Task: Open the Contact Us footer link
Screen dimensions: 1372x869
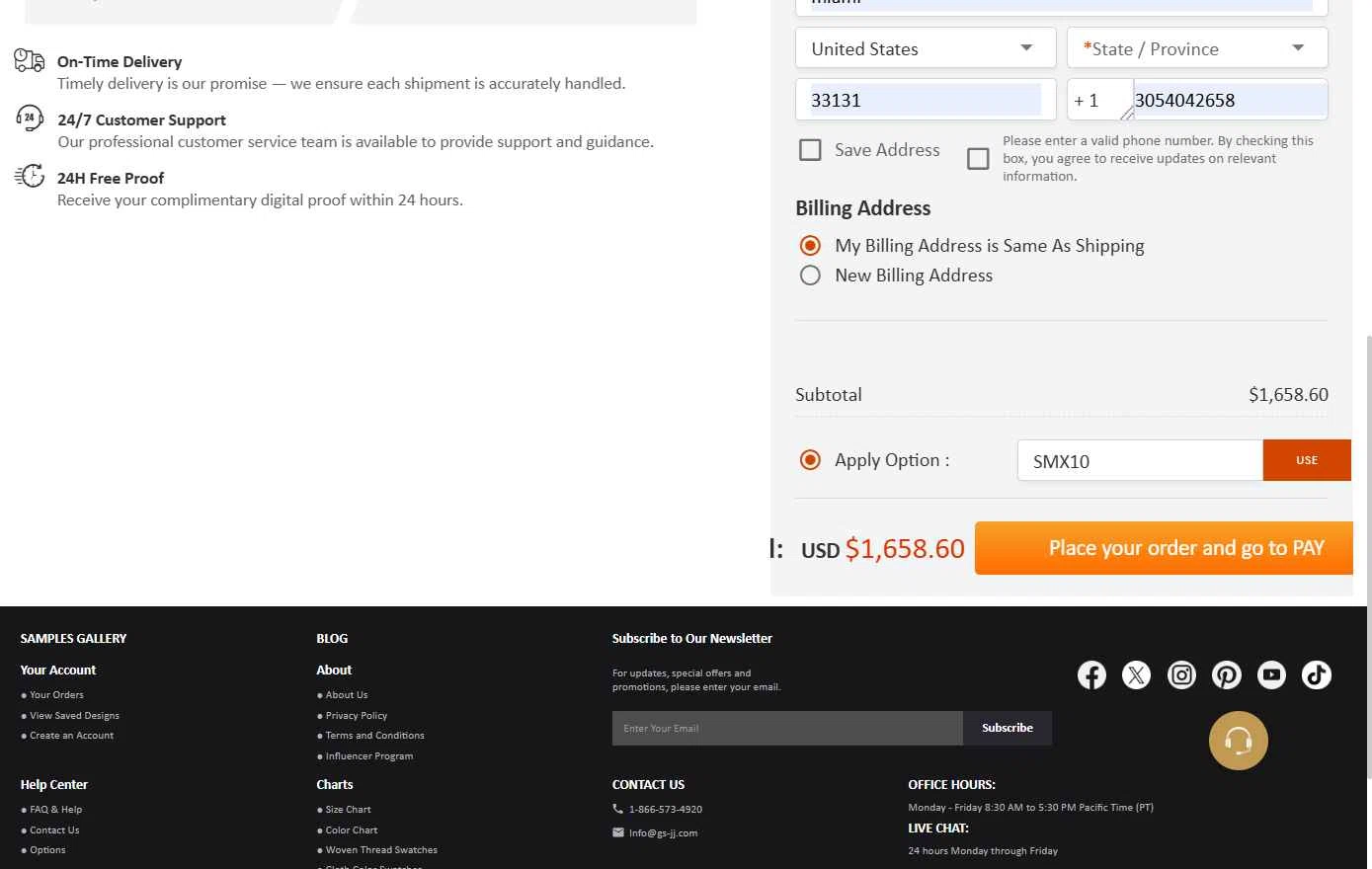Action: [x=54, y=830]
